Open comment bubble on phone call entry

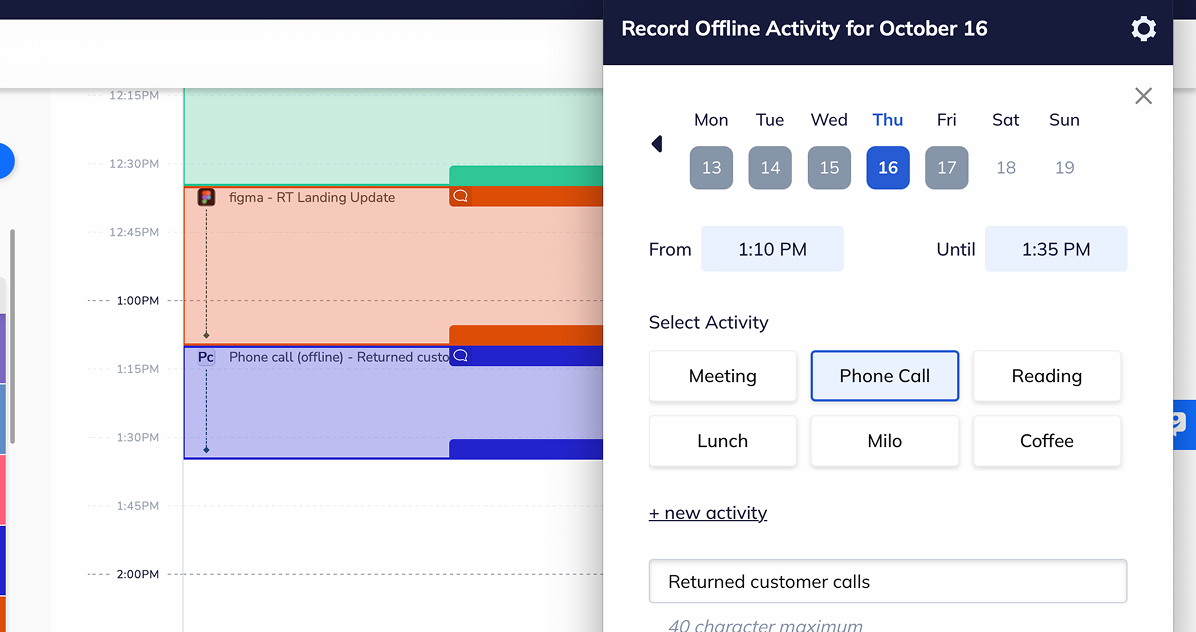pos(461,356)
